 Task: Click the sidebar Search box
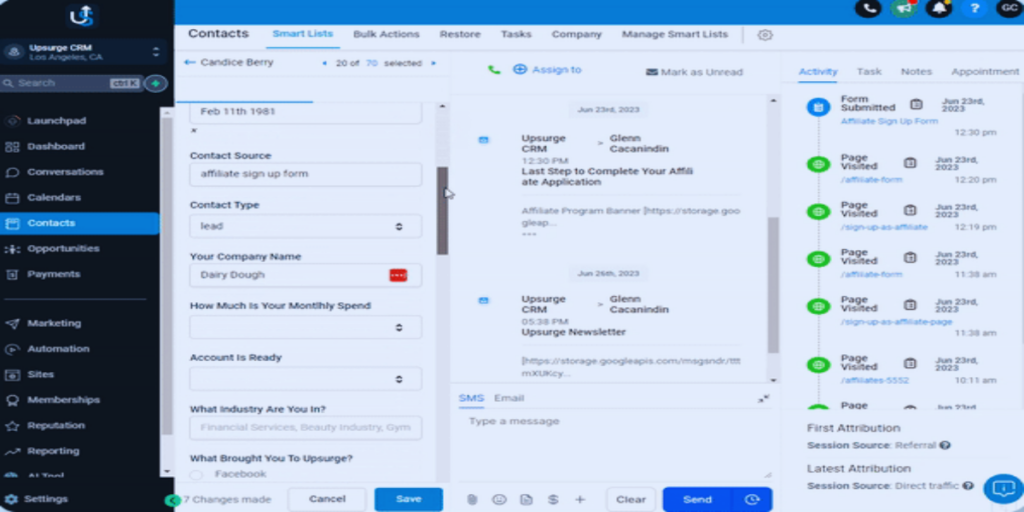71,84
